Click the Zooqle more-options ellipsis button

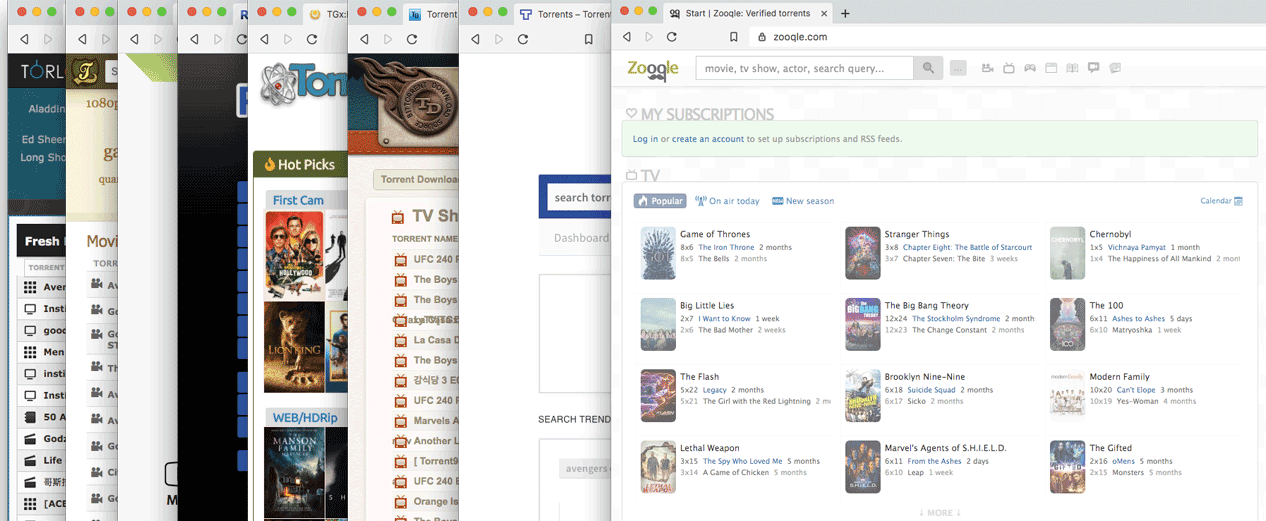[x=958, y=68]
